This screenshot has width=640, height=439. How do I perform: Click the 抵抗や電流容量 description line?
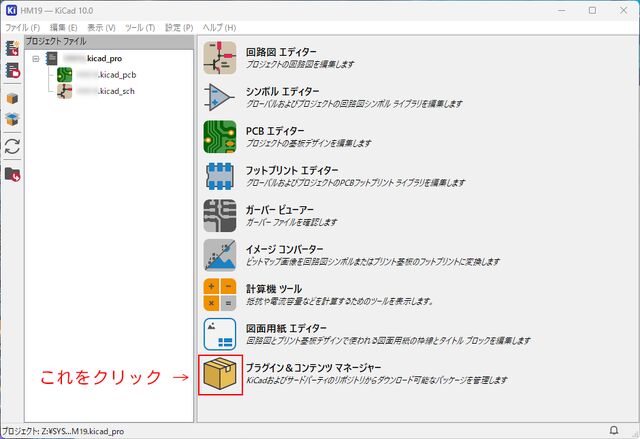[339, 301]
